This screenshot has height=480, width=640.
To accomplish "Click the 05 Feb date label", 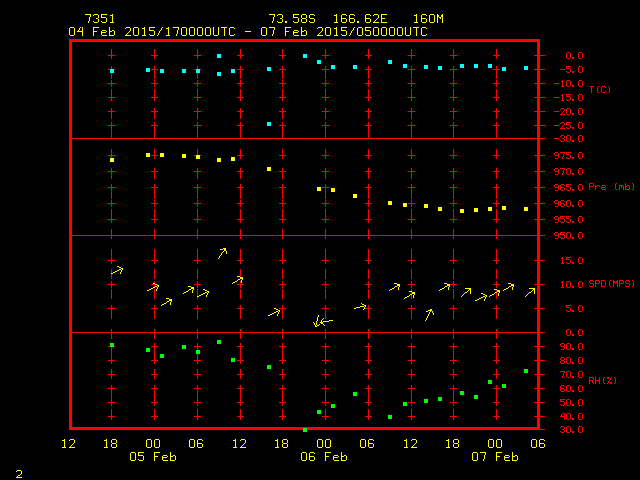I will 152,456.
